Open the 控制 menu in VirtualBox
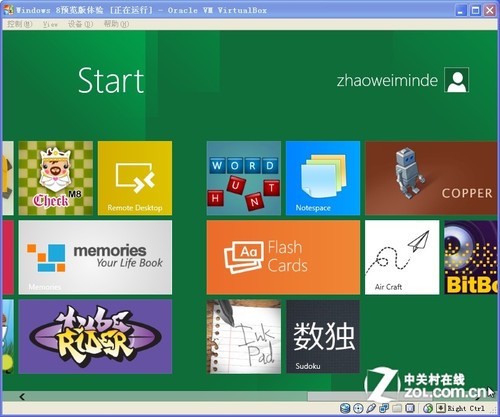The height and width of the screenshot is (417, 500). [x=20, y=24]
